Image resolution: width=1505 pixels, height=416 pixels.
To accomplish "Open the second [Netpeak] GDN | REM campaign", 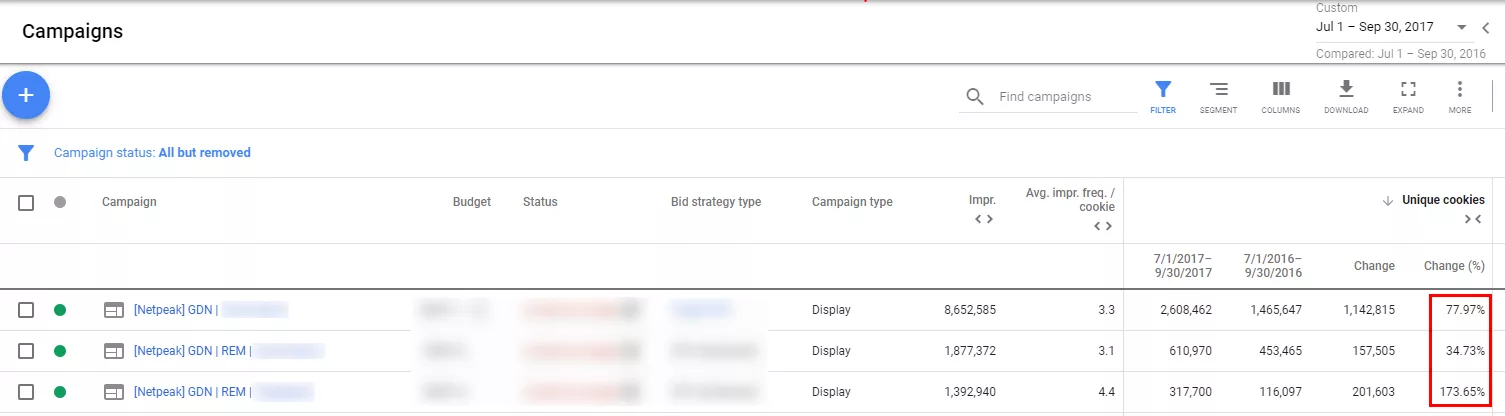I will (192, 391).
